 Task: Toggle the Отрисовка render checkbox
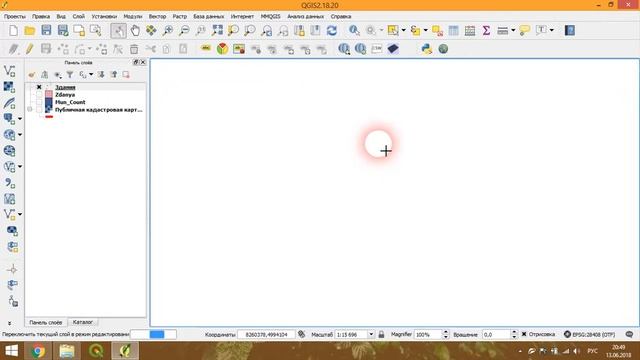(524, 334)
